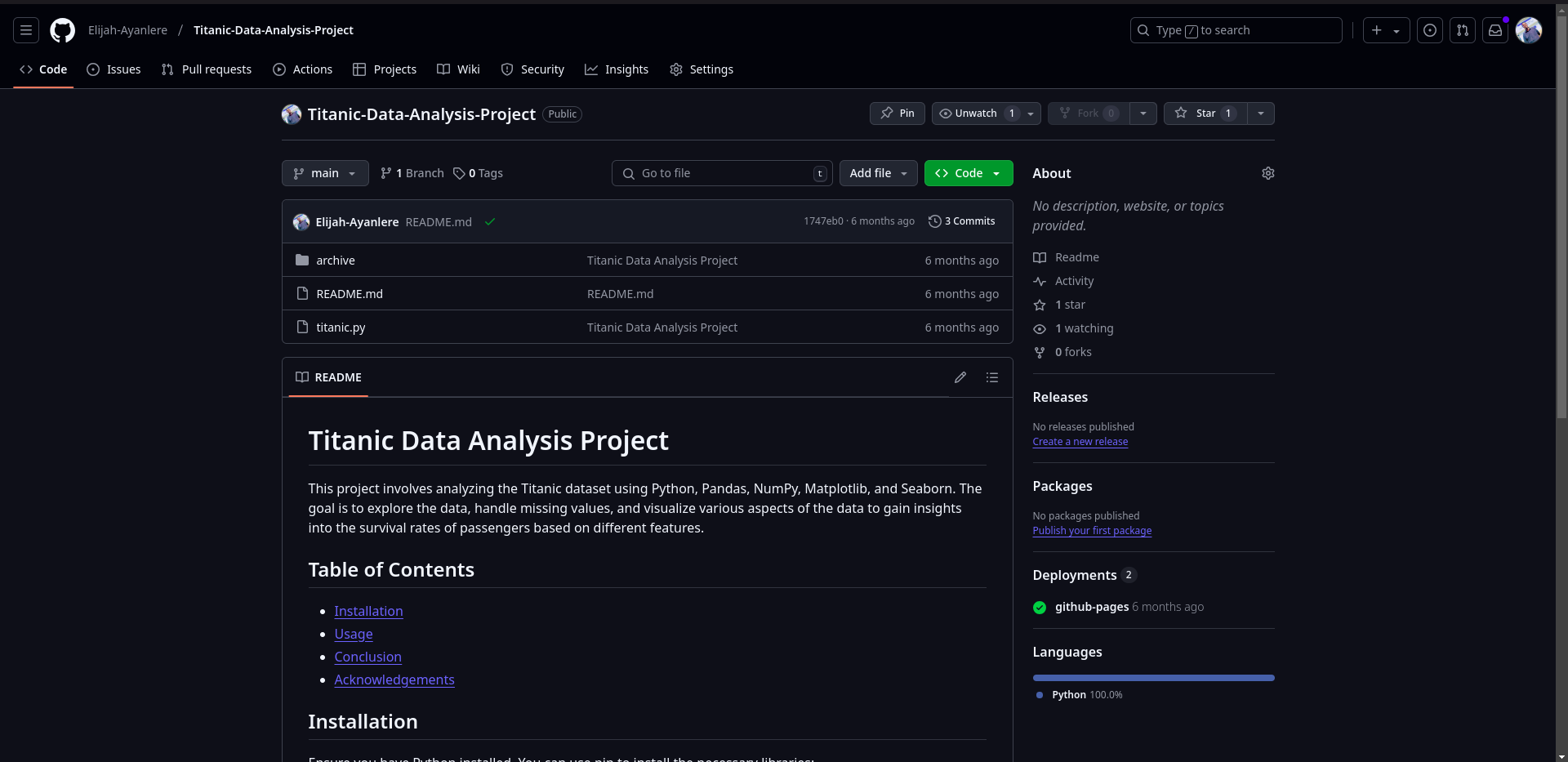This screenshot has width=1568, height=762.
Task: Edit README using the pencil icon
Action: click(960, 377)
